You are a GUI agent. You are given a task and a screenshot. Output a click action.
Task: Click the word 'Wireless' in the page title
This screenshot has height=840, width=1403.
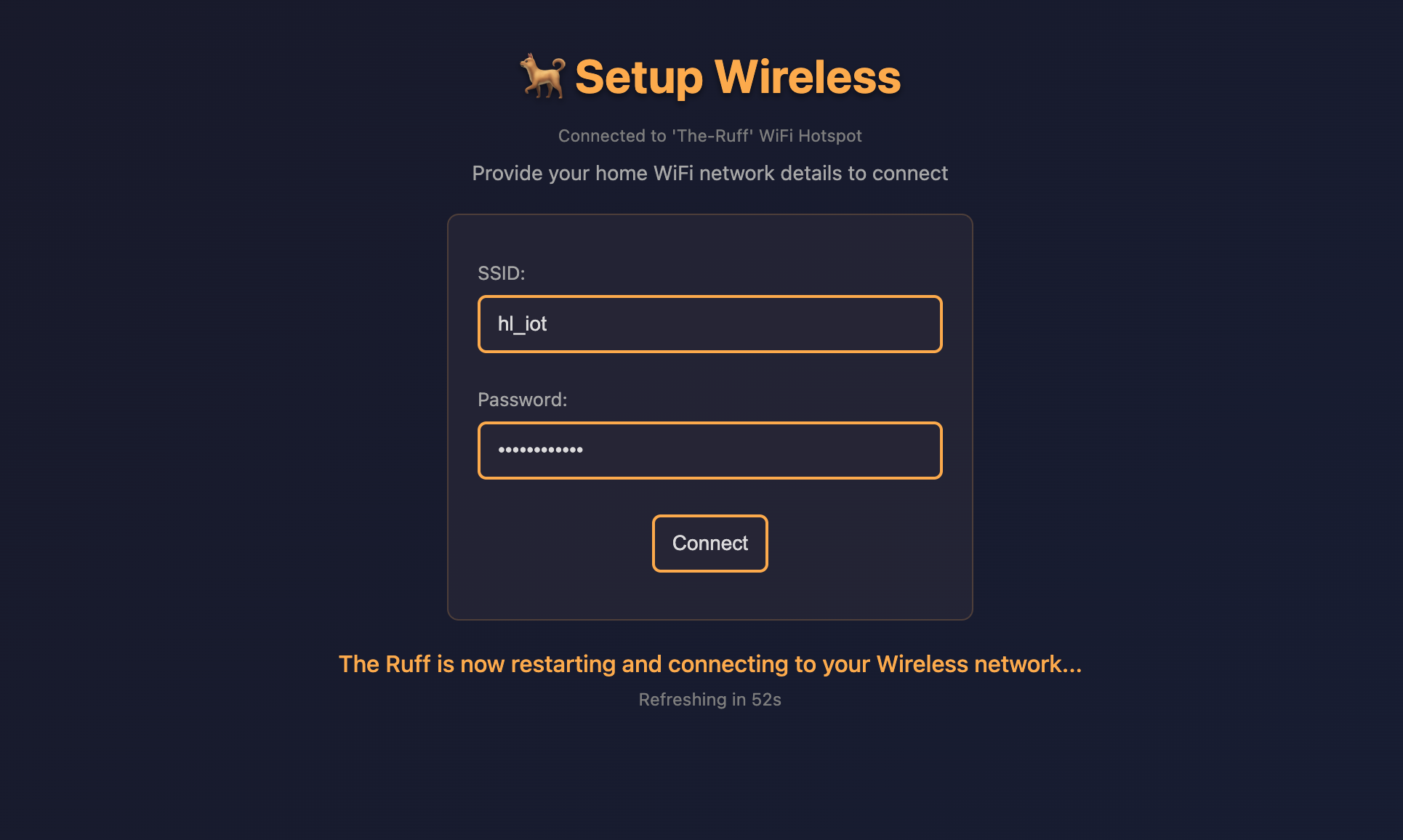tap(811, 76)
